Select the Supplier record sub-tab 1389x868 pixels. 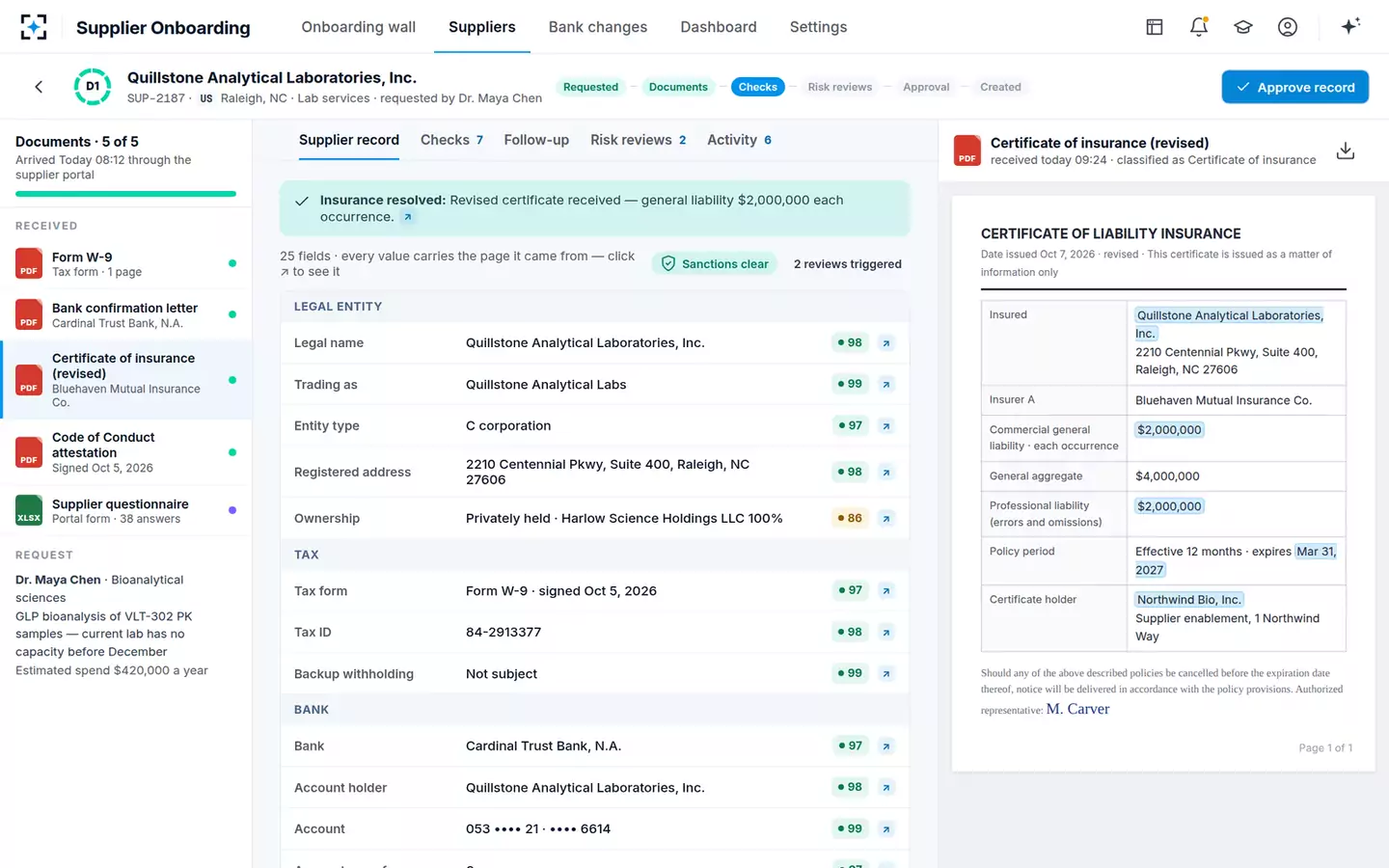click(x=349, y=140)
